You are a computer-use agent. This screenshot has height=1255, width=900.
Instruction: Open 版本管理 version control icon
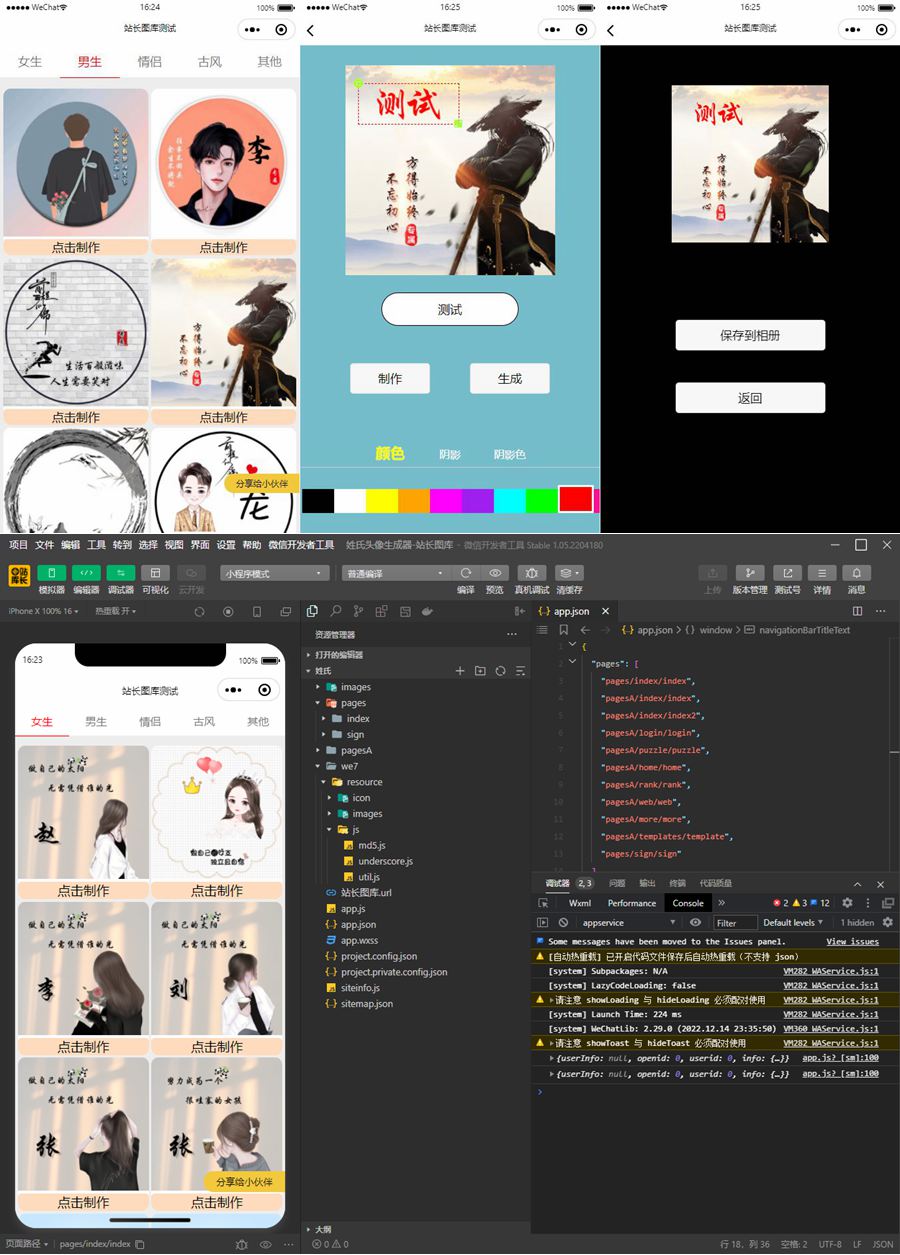[x=749, y=573]
